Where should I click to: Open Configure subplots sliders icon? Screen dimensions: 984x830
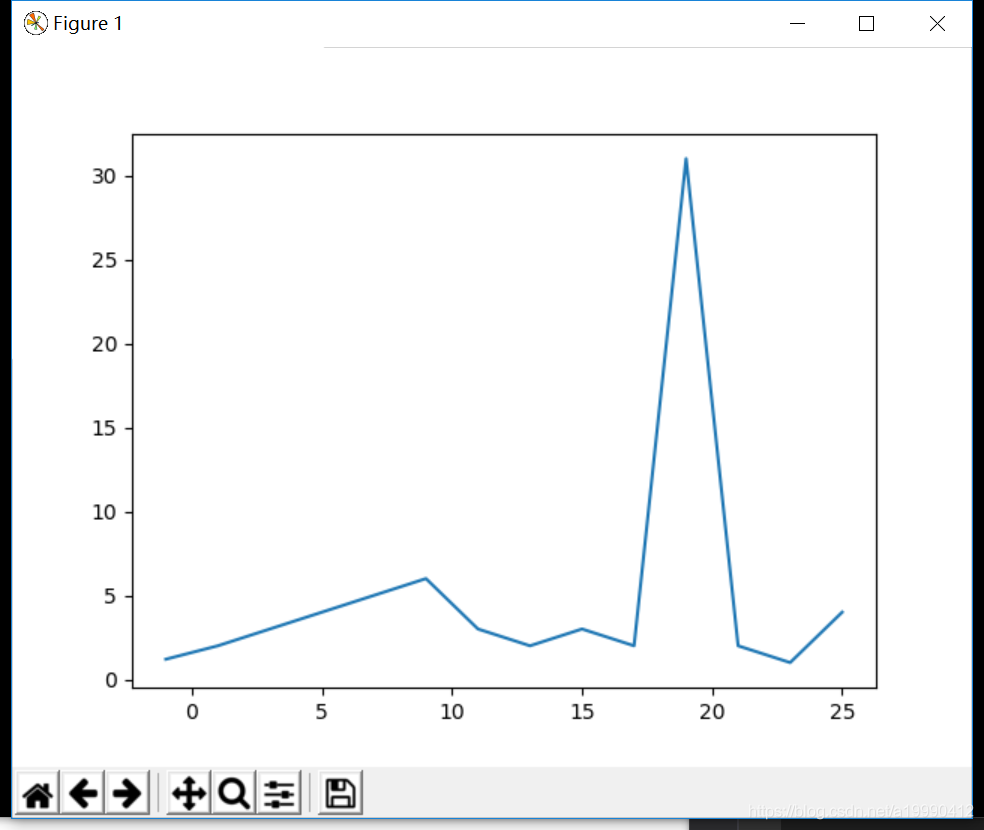point(279,793)
